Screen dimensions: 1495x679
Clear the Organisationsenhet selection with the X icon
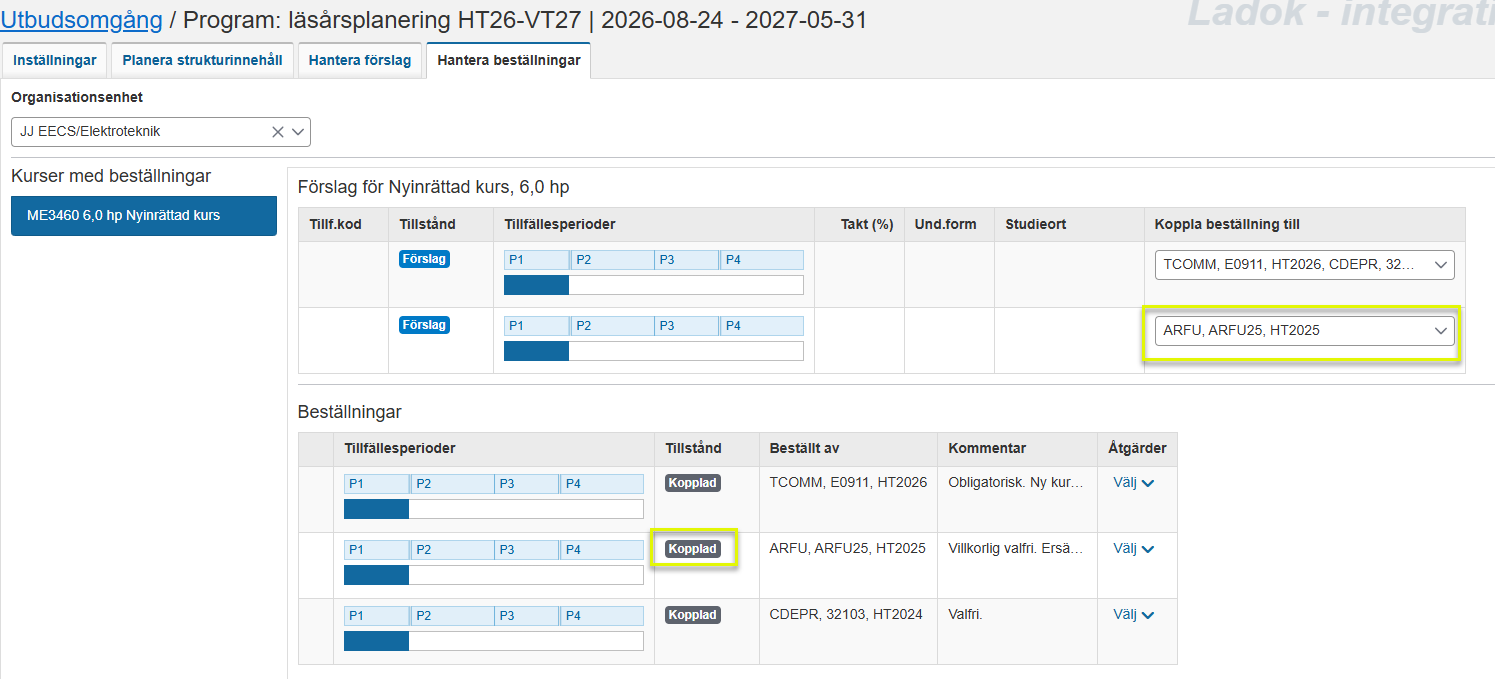click(x=278, y=132)
